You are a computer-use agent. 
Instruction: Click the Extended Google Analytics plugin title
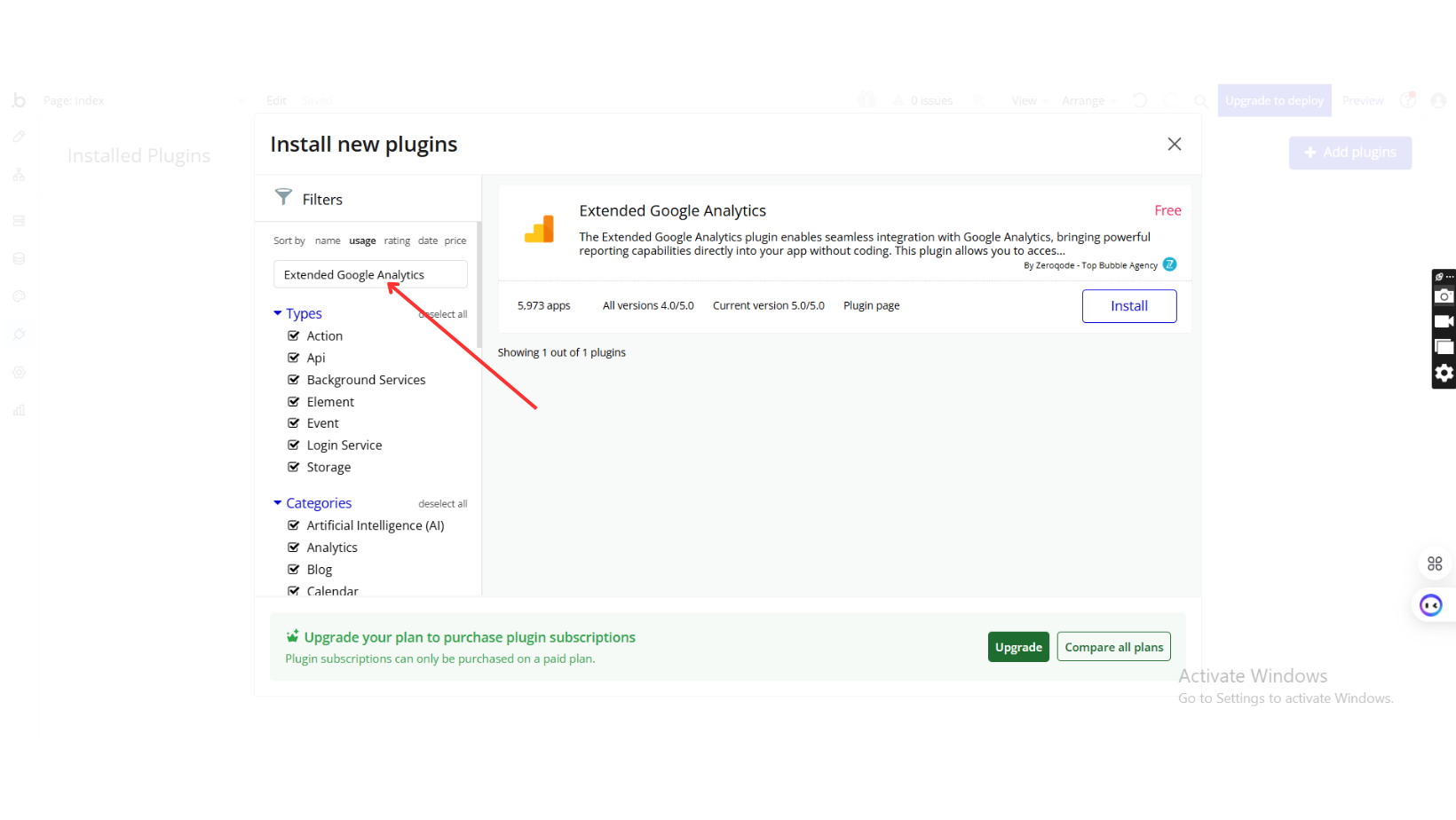[672, 210]
